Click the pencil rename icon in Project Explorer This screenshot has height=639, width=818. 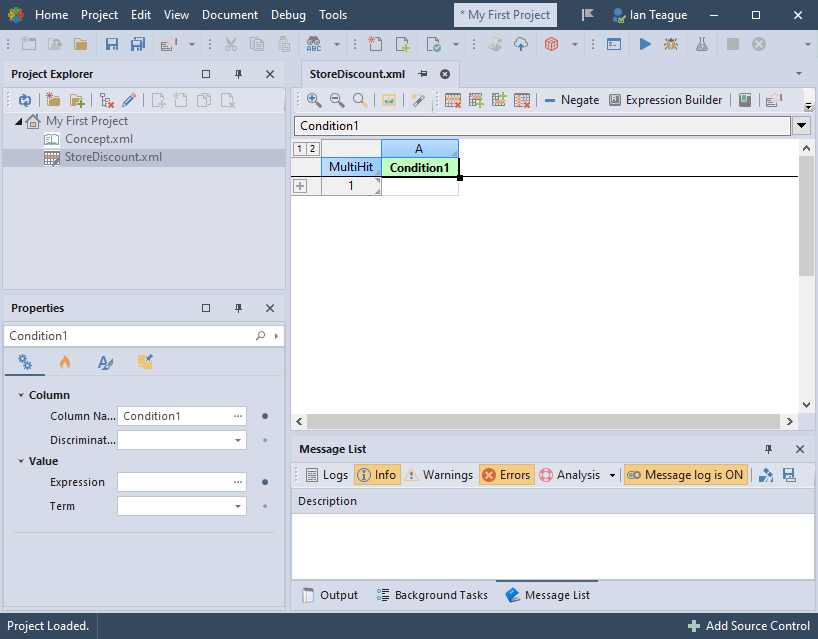(129, 100)
